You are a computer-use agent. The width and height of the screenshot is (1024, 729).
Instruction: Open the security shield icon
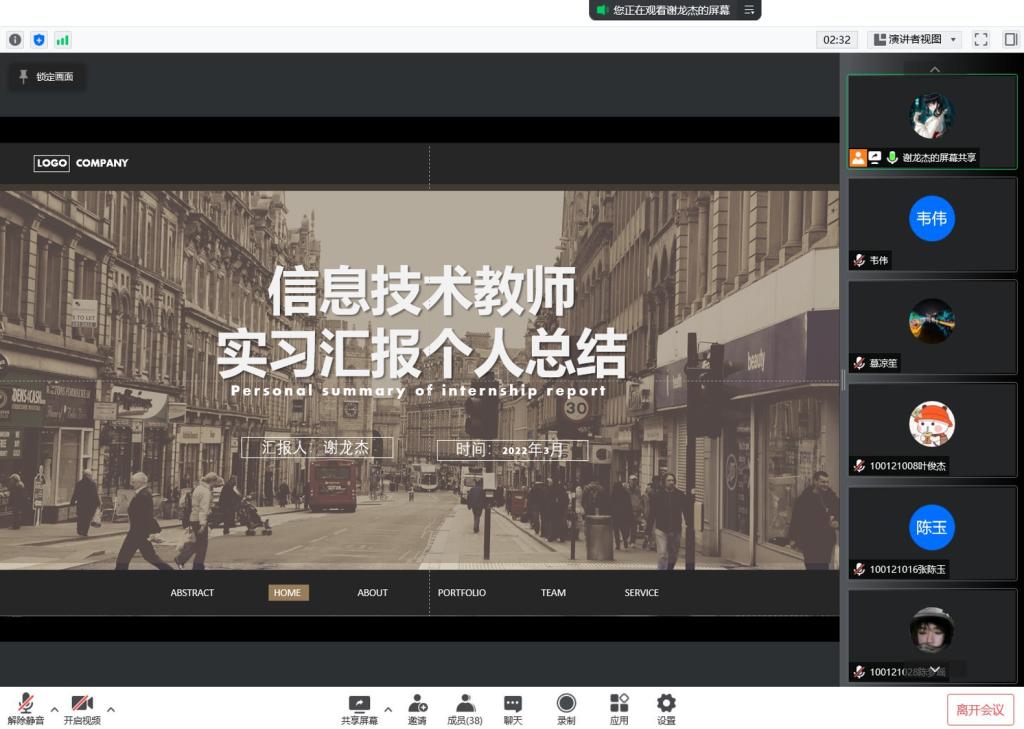[39, 40]
